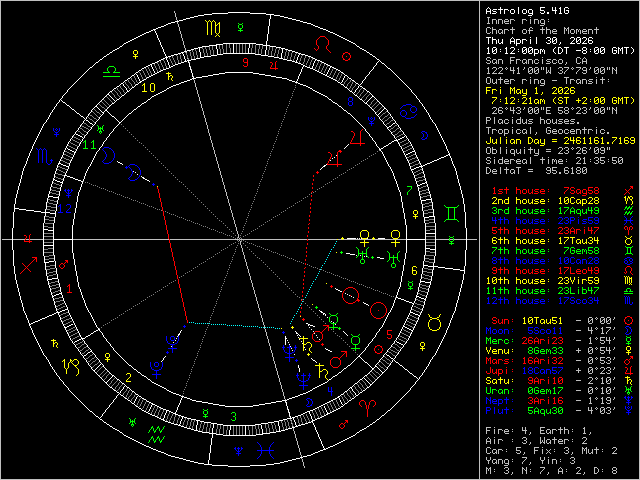640x480 pixels.
Task: Select the Taurus glyph beside 6th house row
Action: tap(629, 241)
